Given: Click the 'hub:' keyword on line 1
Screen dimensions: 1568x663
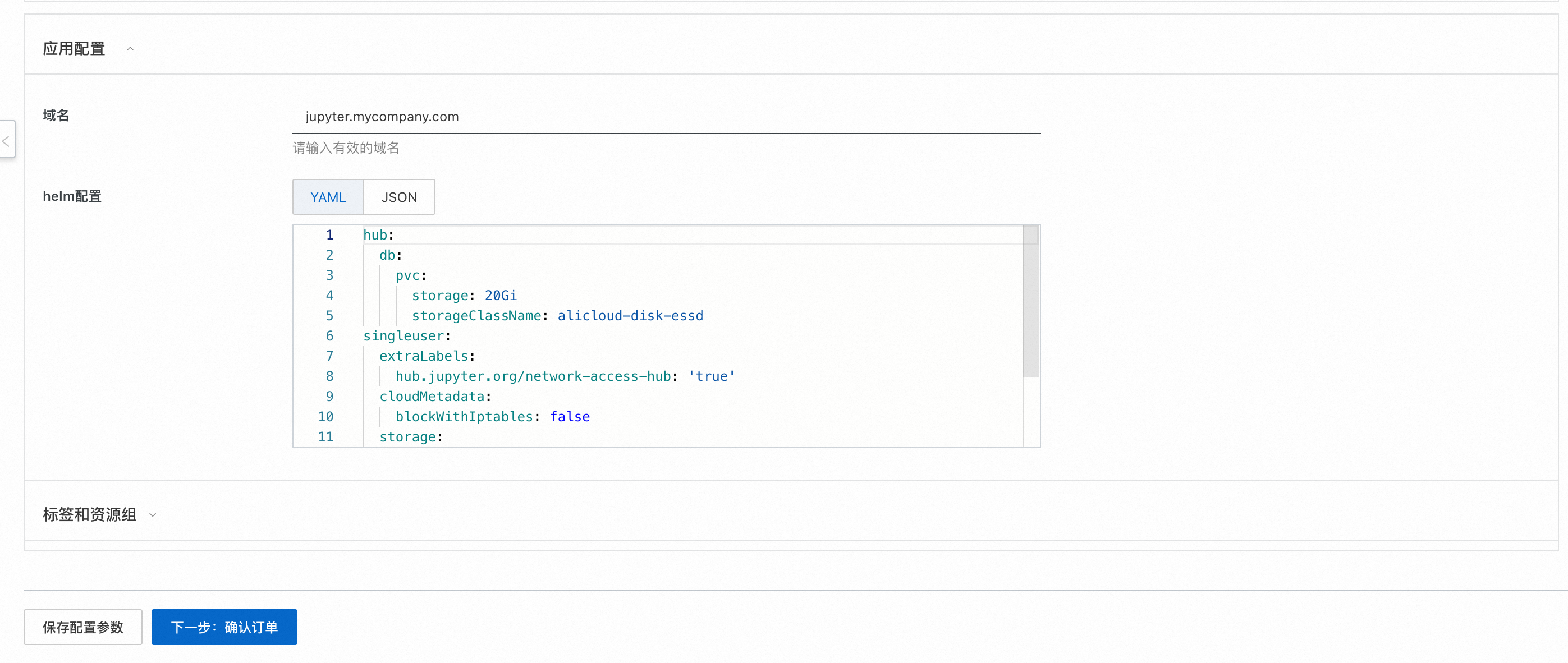Looking at the screenshot, I should pyautogui.click(x=376, y=234).
